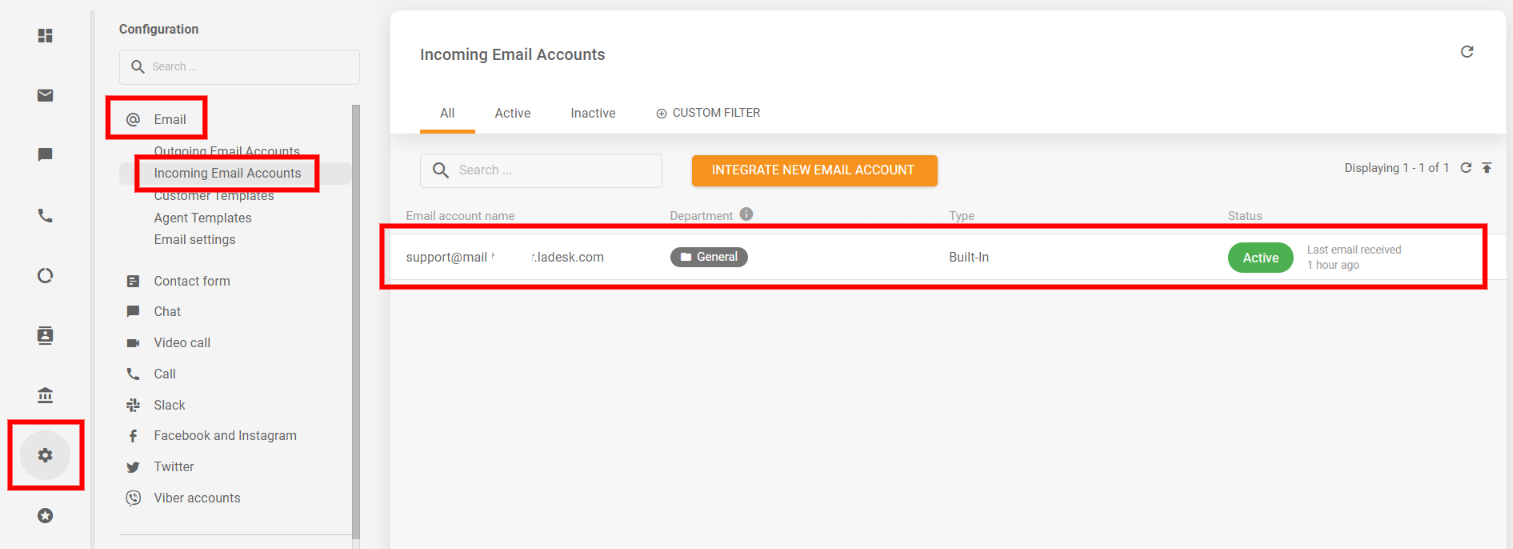Open the tickets envelope icon in sidebar

45,96
